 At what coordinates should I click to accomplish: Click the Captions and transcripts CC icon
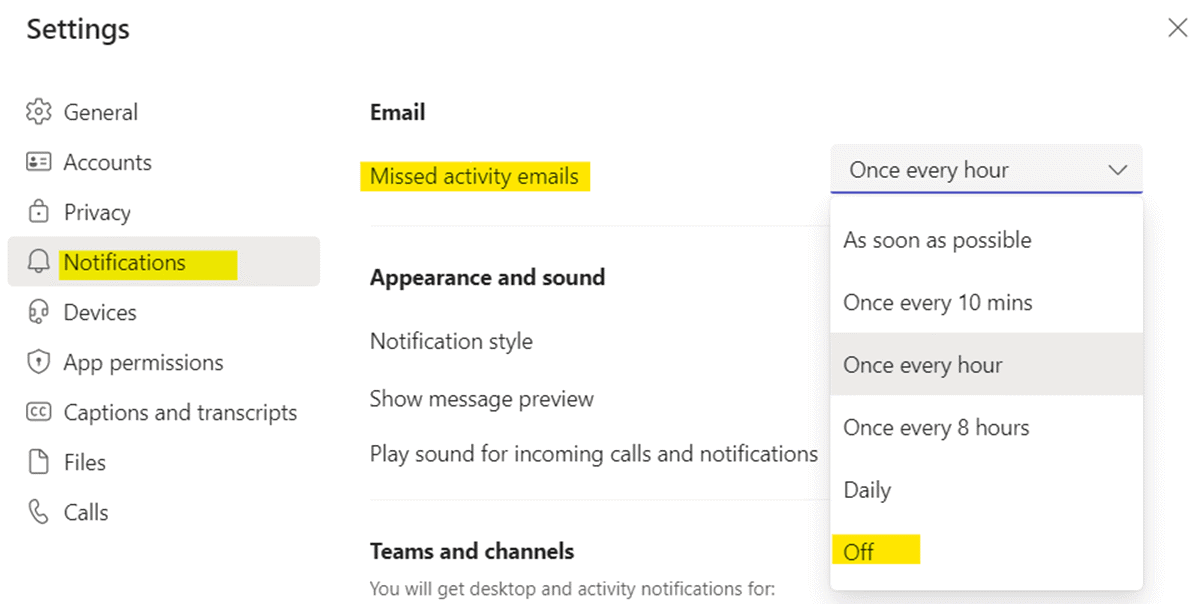[39, 412]
